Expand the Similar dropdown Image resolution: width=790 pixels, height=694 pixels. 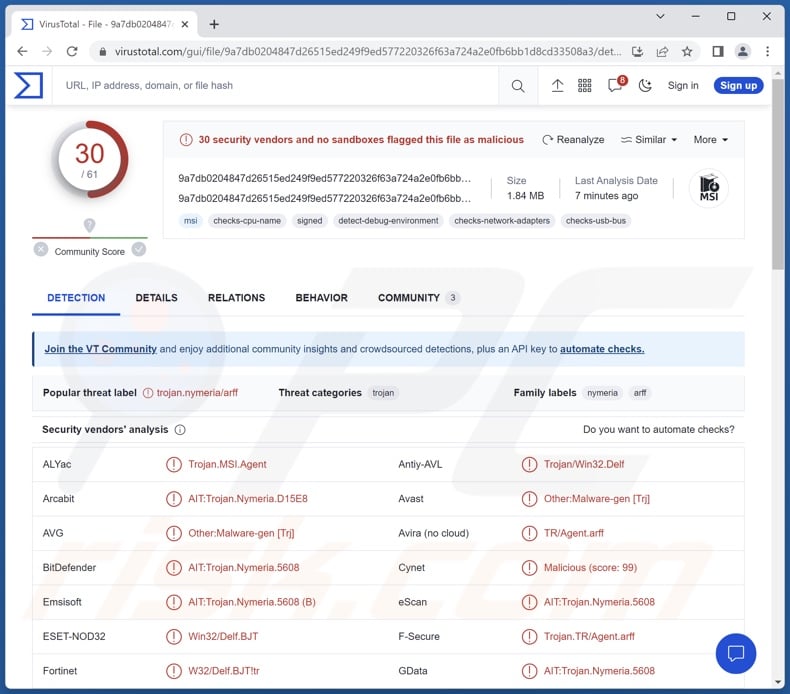pos(649,140)
